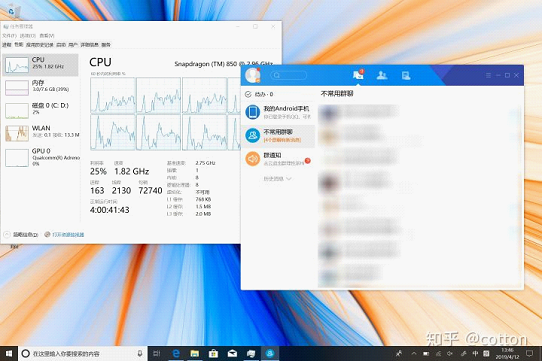Open the QQ contacts tab icon
542x361 pixels.
click(382, 75)
